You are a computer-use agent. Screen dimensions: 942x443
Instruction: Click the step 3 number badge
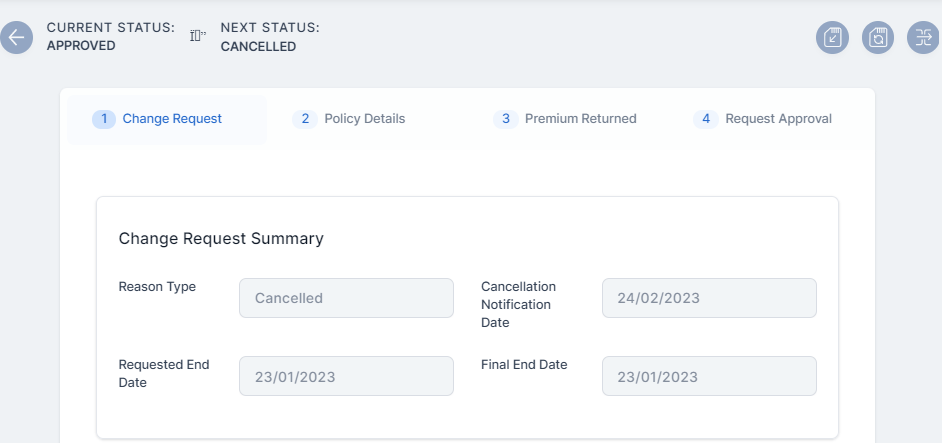(506, 119)
